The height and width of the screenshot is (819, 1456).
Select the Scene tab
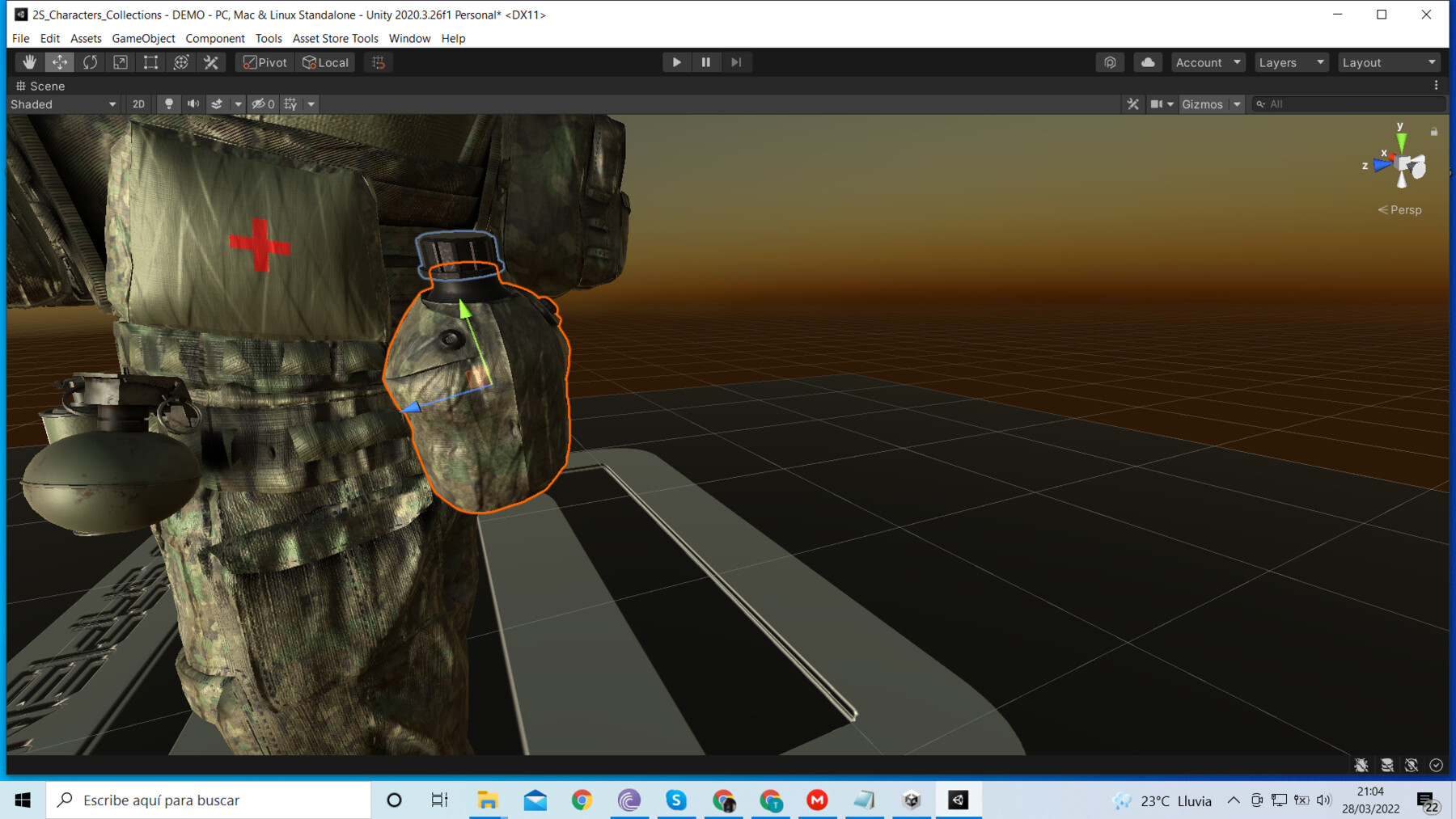pyautogui.click(x=40, y=86)
